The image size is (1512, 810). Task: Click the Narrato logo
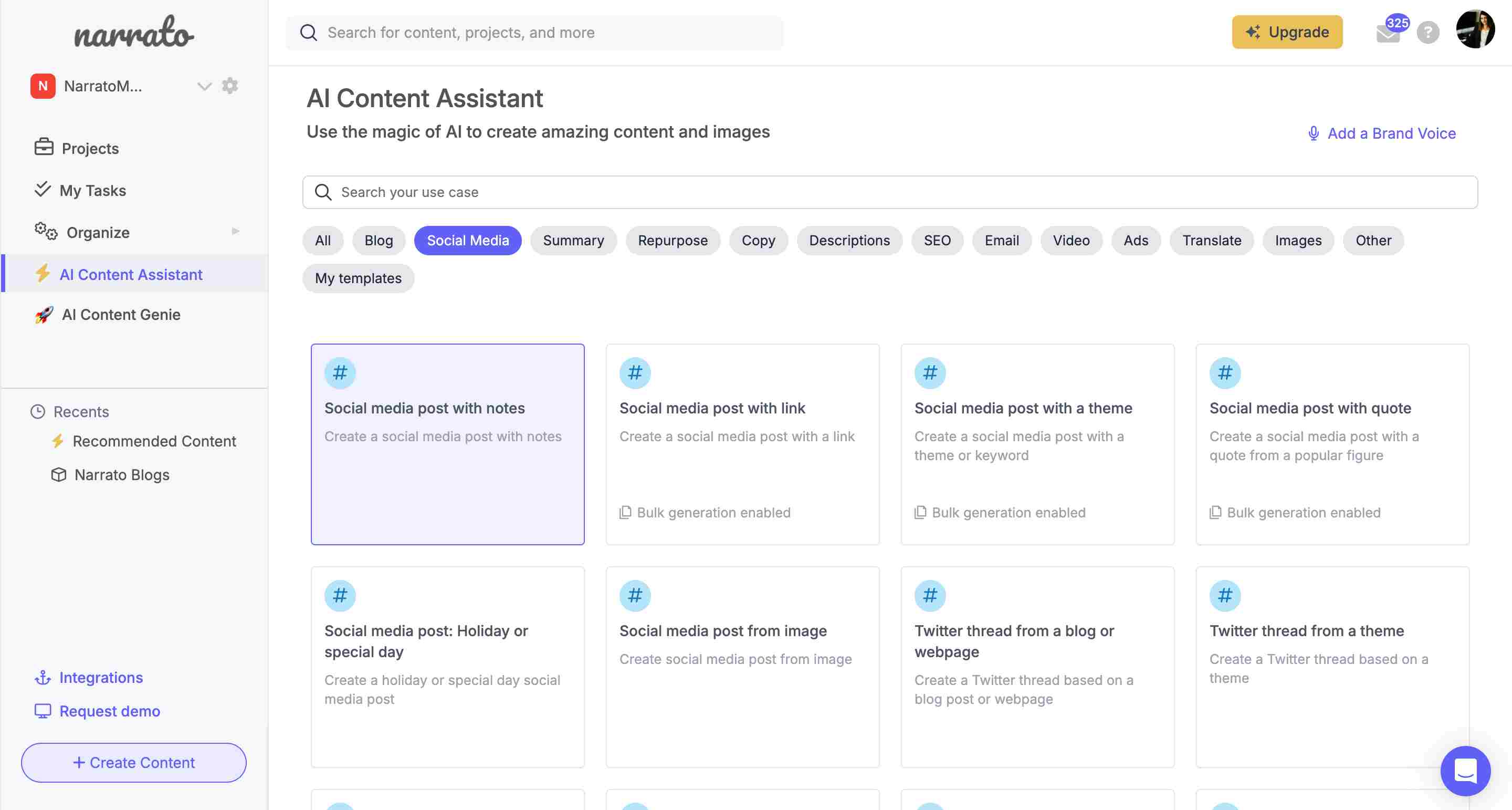click(x=134, y=33)
